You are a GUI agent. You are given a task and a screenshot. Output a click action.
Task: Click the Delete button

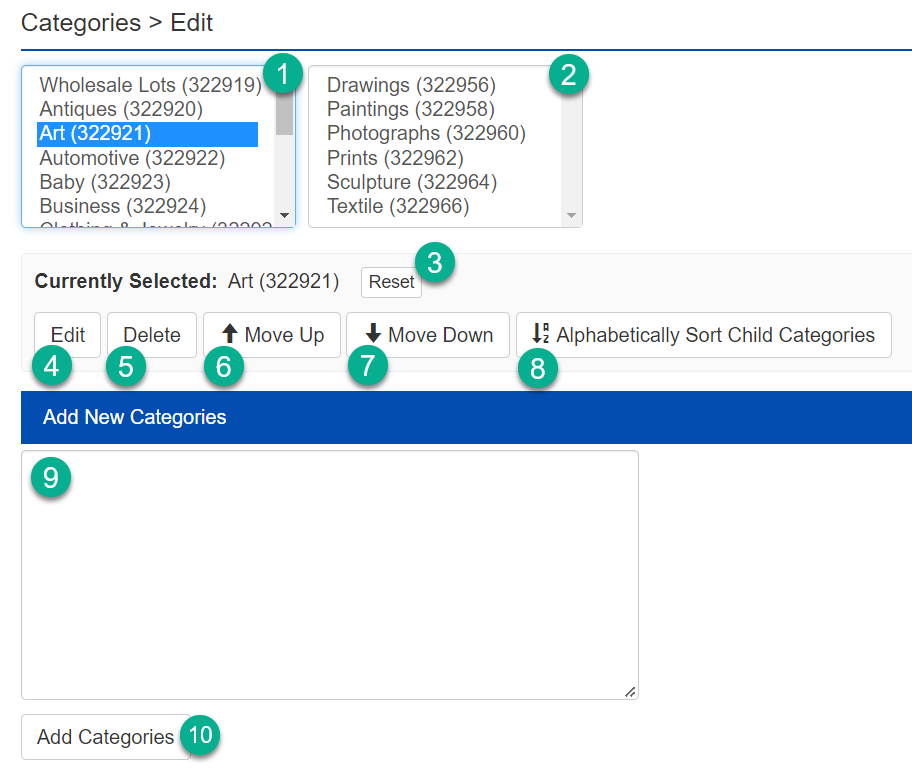coord(151,335)
